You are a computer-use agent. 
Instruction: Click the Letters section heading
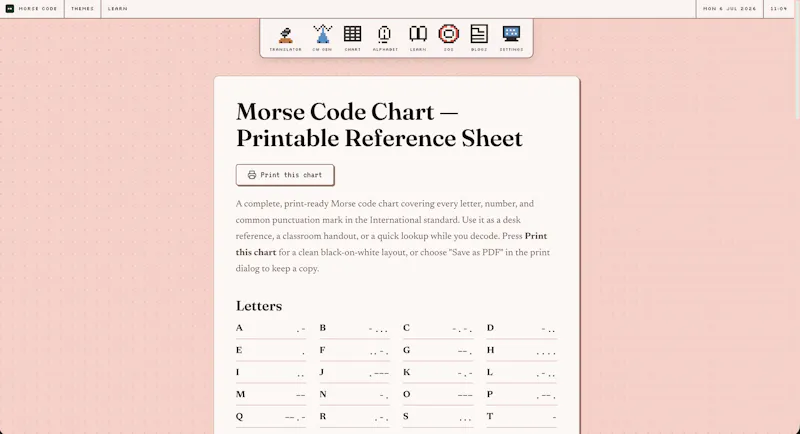coord(259,306)
